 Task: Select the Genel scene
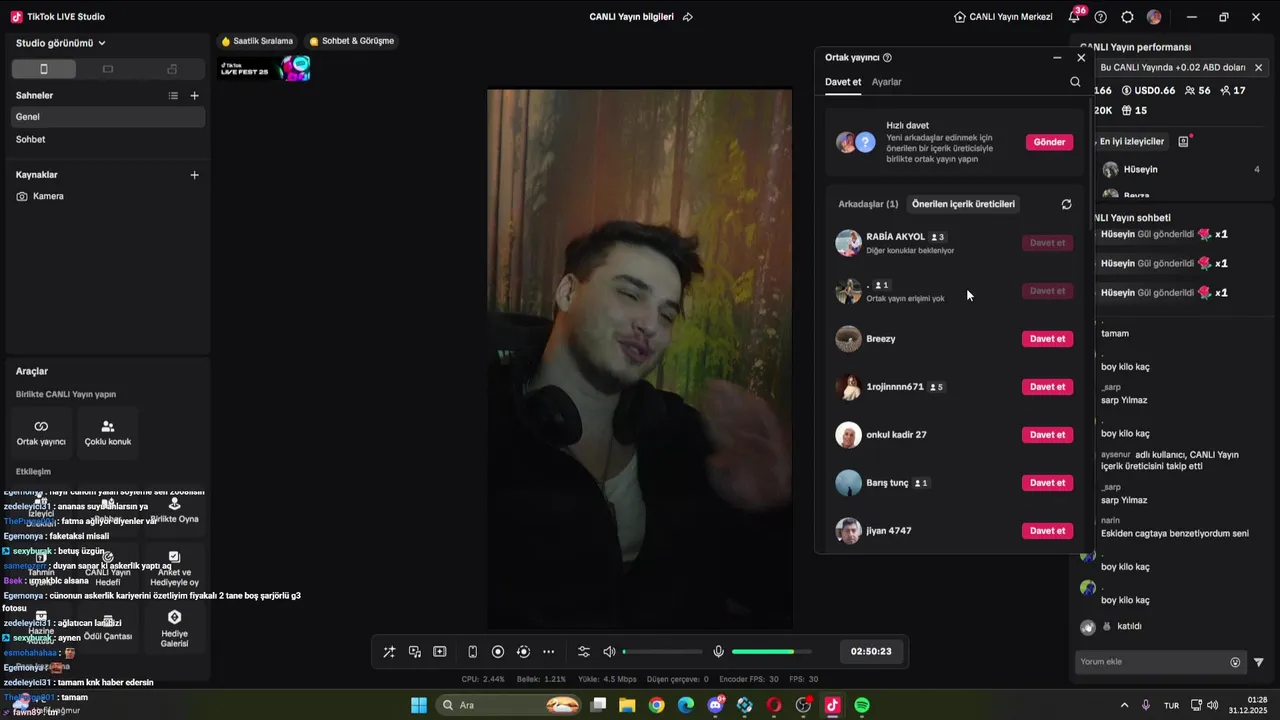pos(108,117)
